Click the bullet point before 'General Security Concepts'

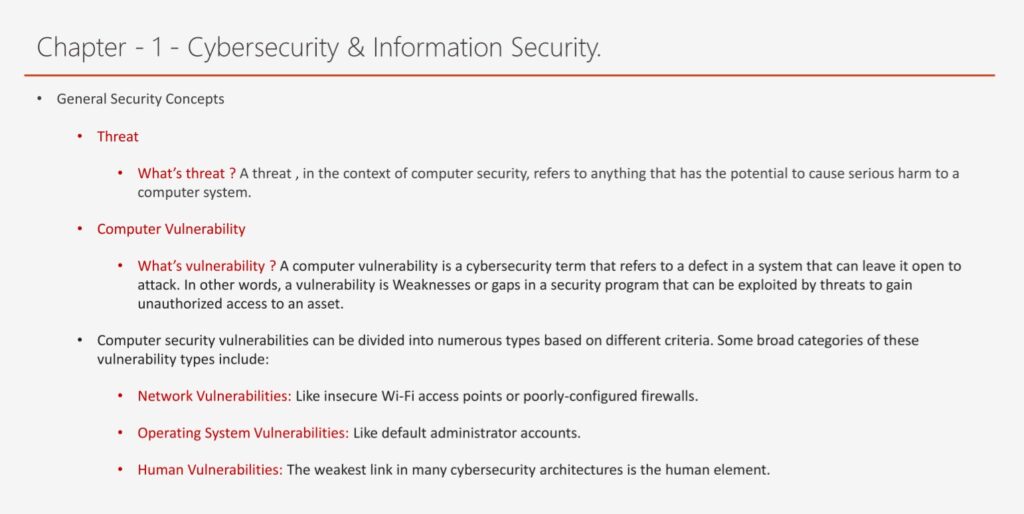tap(40, 99)
